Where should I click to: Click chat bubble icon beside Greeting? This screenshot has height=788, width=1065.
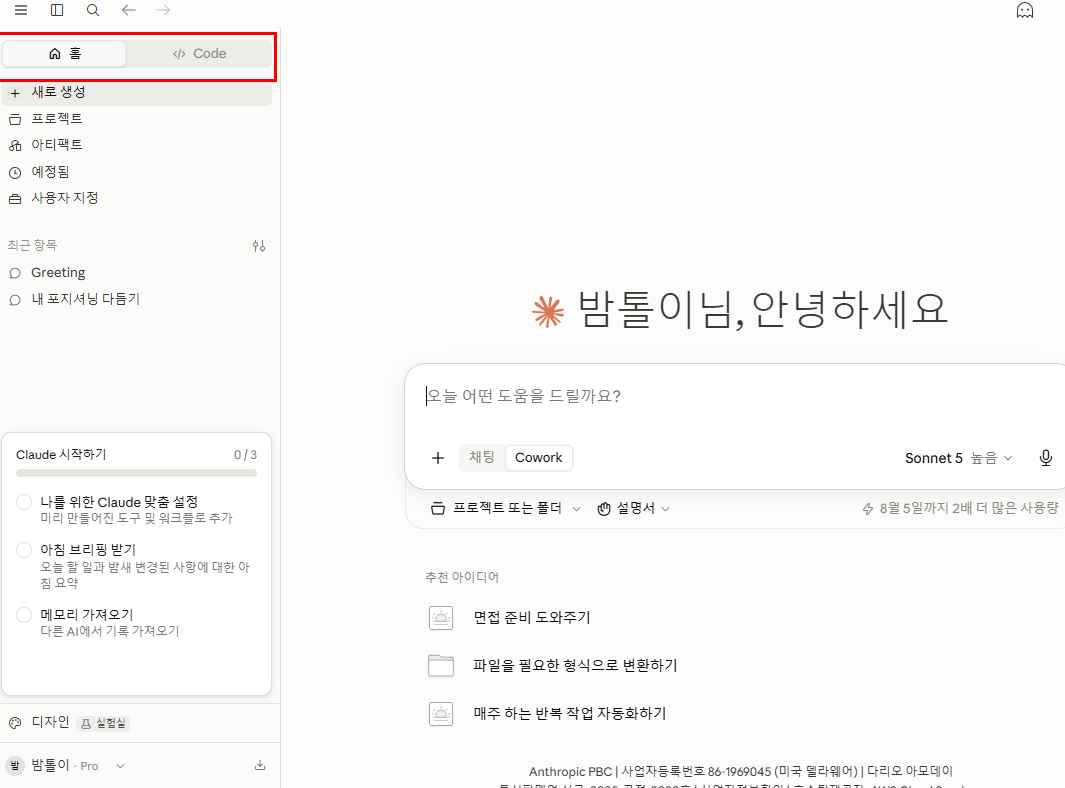15,273
